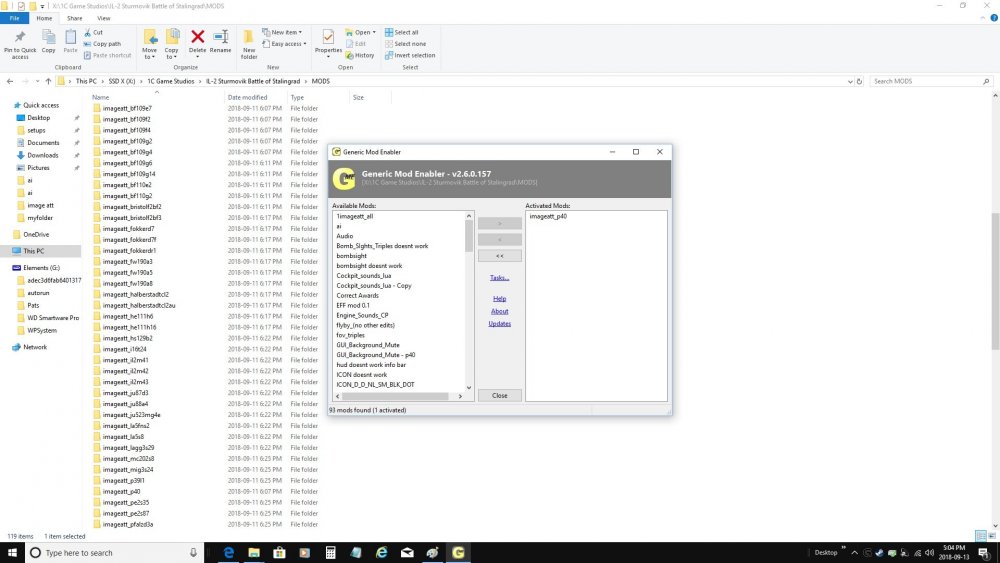The height and width of the screenshot is (563, 1000).
Task: Click deactivate all '<<' button
Action: [x=499, y=256]
